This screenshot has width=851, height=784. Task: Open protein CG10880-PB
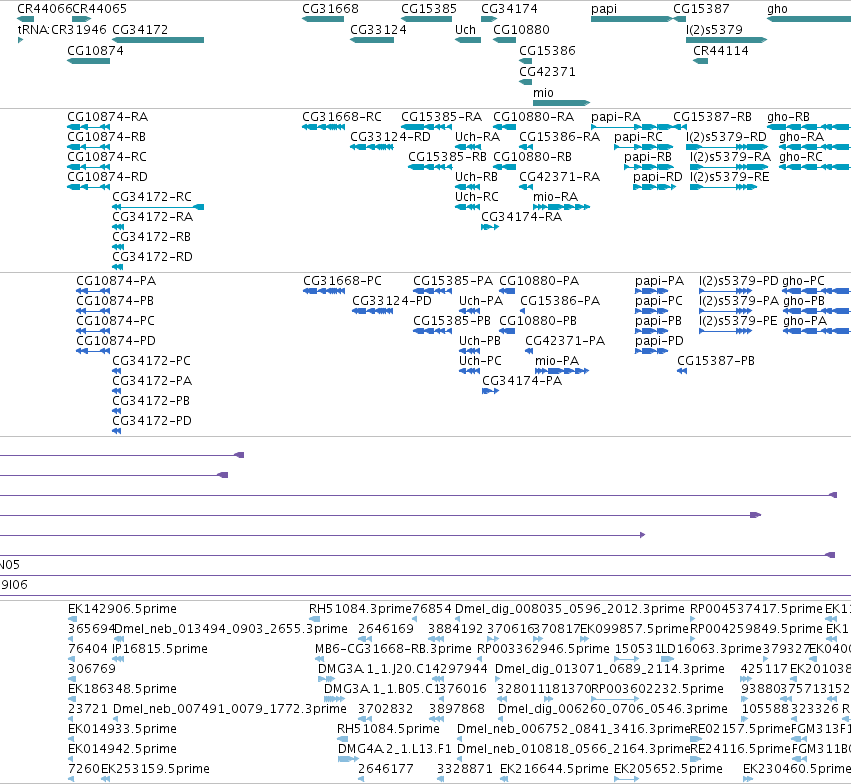click(x=538, y=321)
